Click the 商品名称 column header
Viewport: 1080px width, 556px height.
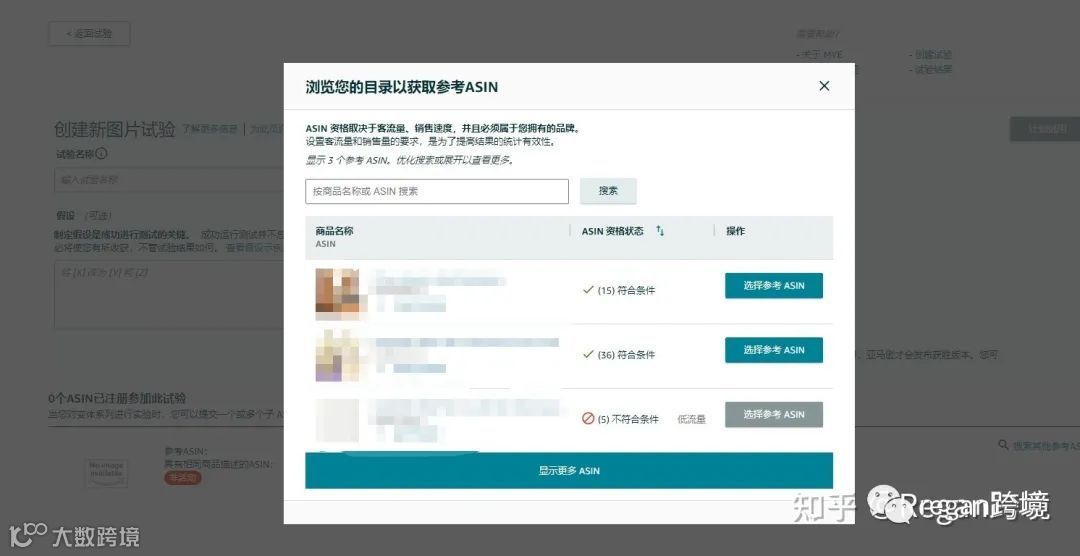pos(334,231)
